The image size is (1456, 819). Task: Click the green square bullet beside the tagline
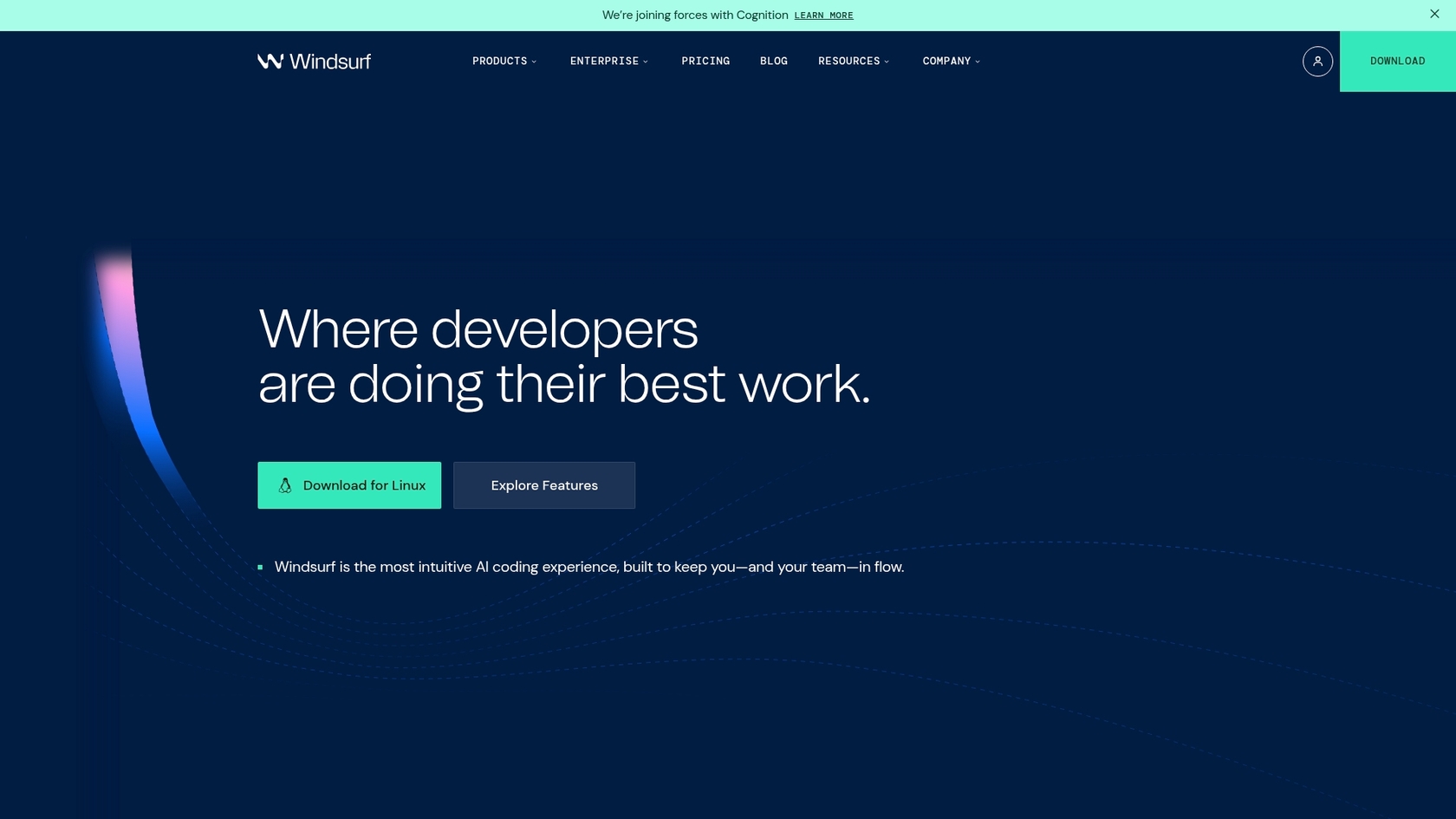point(260,567)
